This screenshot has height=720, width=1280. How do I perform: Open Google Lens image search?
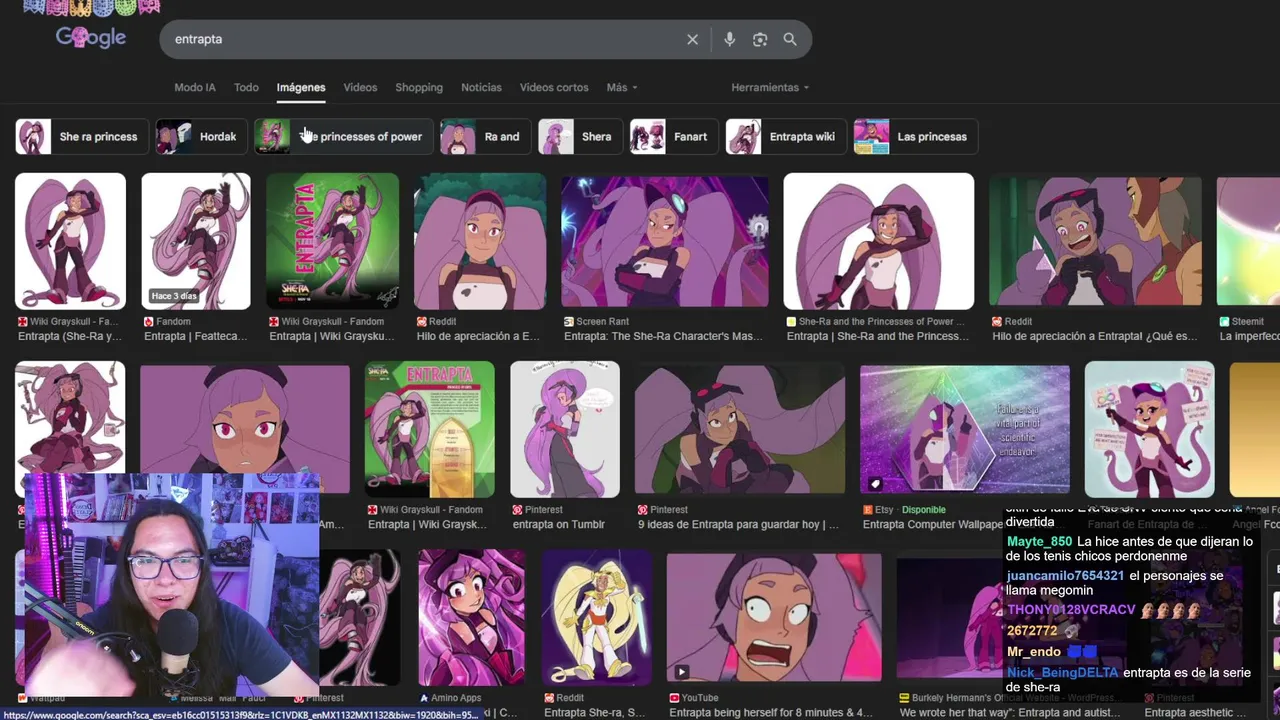click(760, 39)
